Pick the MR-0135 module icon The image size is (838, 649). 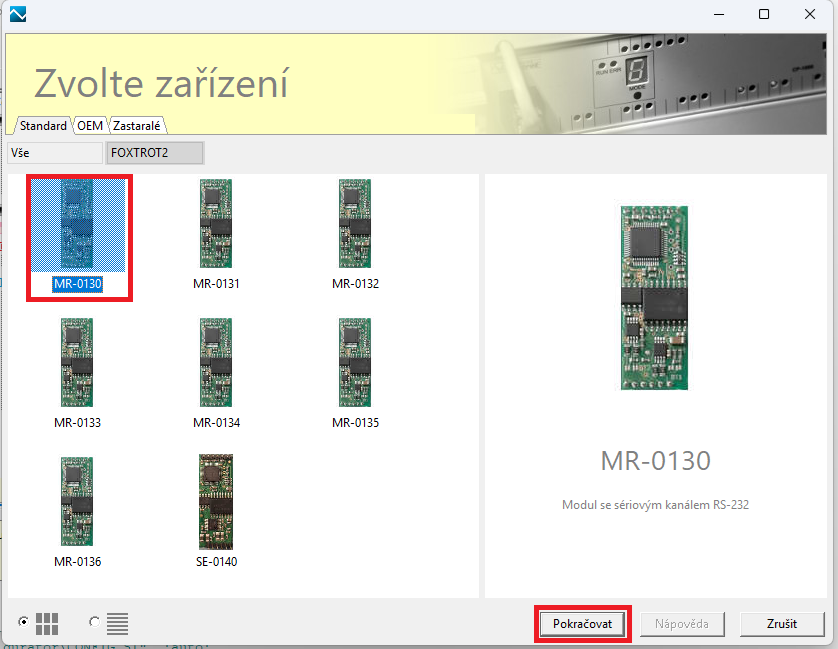pos(355,365)
